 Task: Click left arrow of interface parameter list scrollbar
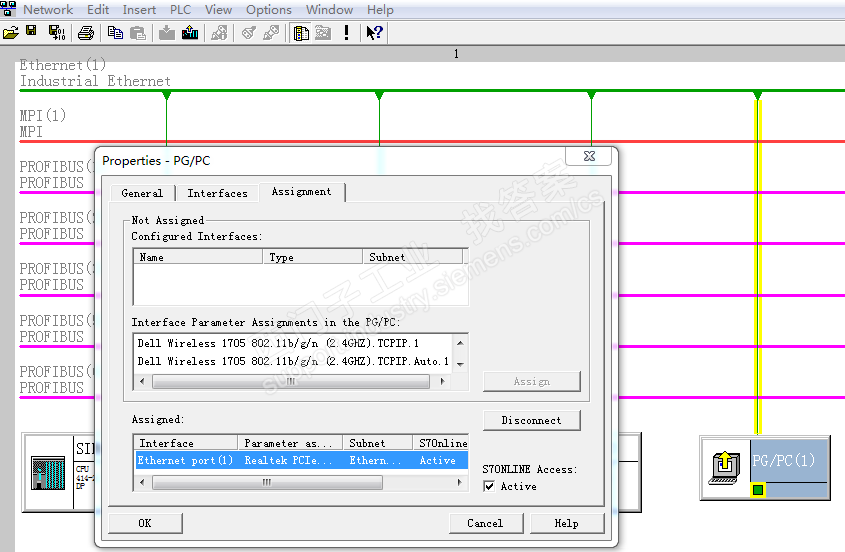click(142, 382)
